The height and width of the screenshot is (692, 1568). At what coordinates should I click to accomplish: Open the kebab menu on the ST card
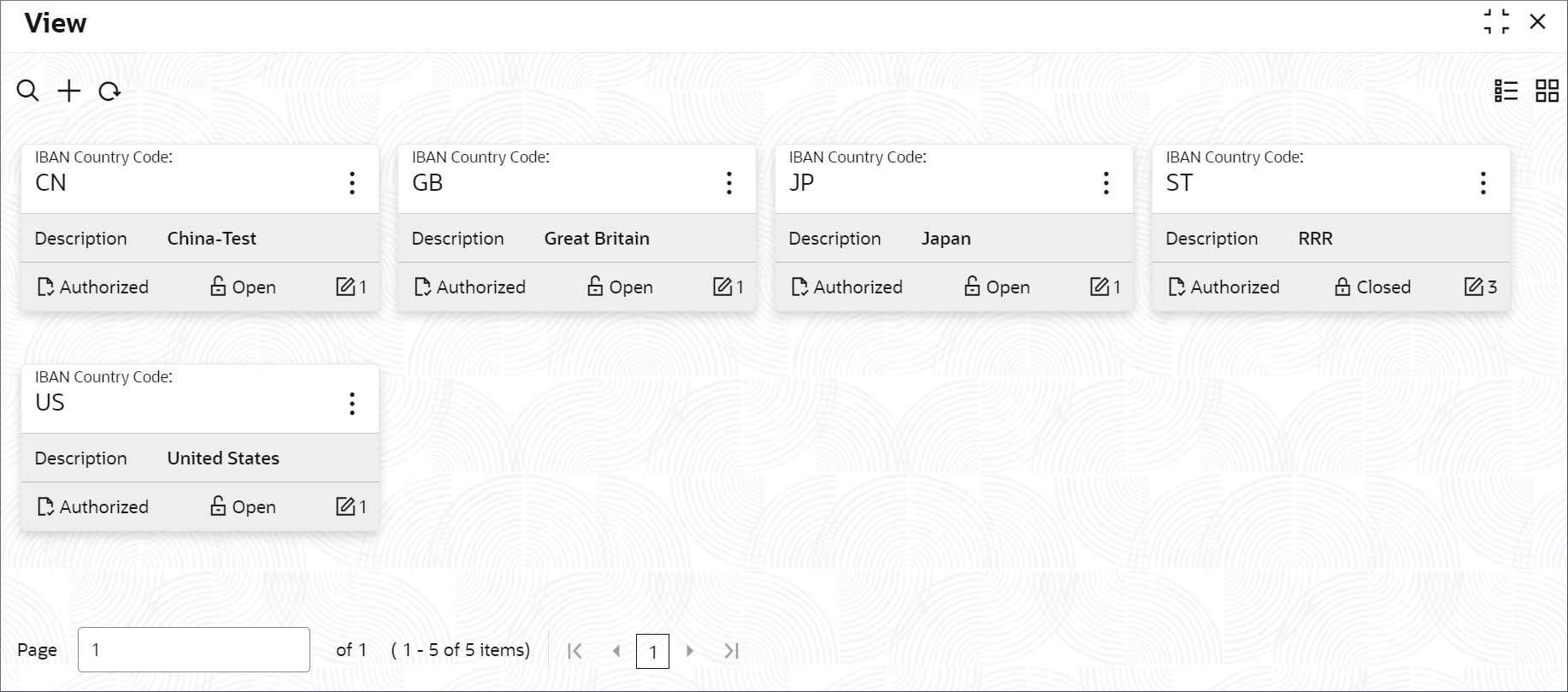click(x=1483, y=183)
